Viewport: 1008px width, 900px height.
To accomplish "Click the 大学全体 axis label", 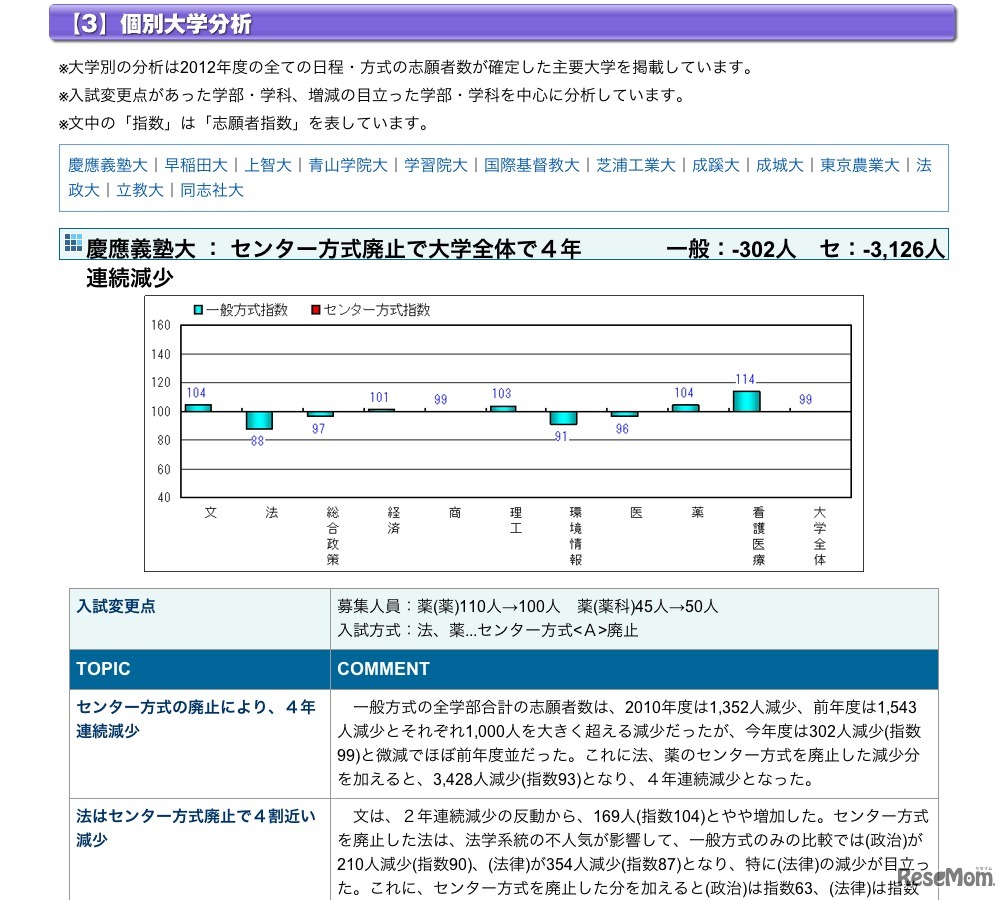I will point(820,536).
